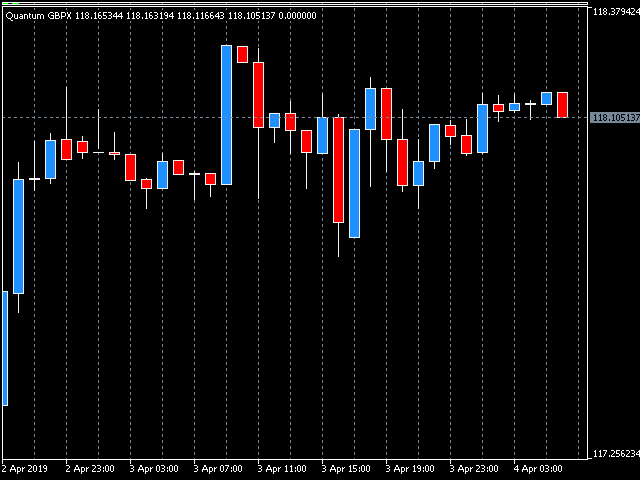Image resolution: width=640 pixels, height=480 pixels.
Task: Click the 3 Apr 07:00 time label
Action: point(218,469)
